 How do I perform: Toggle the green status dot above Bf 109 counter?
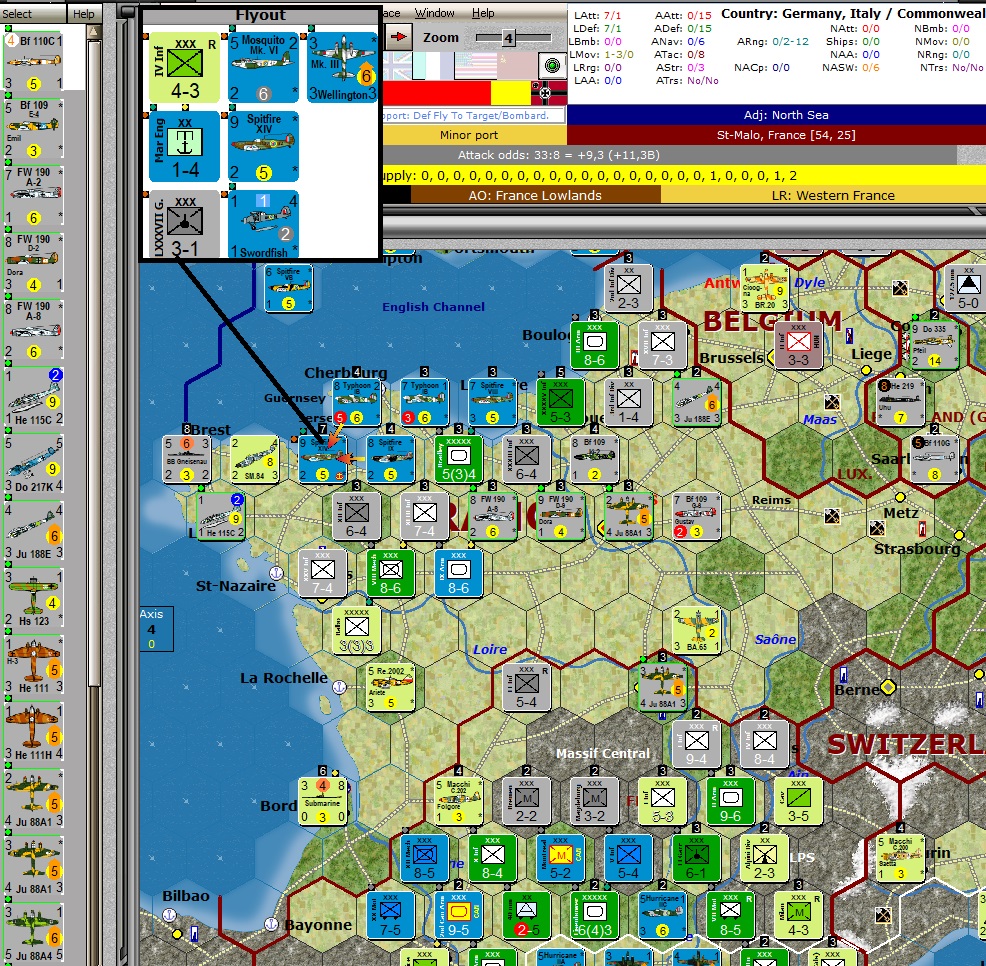point(9,95)
